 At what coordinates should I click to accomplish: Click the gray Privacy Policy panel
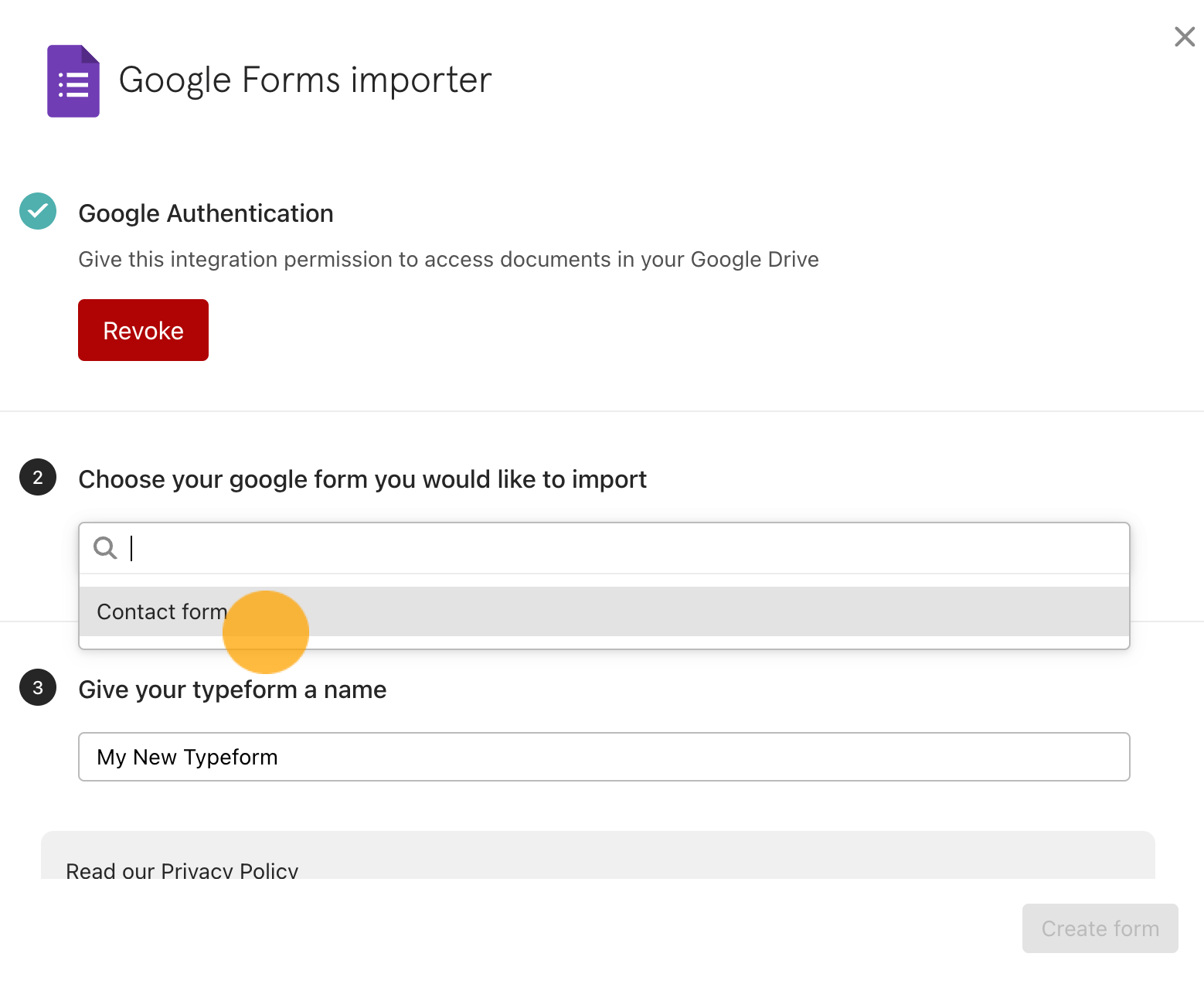[x=696, y=854]
